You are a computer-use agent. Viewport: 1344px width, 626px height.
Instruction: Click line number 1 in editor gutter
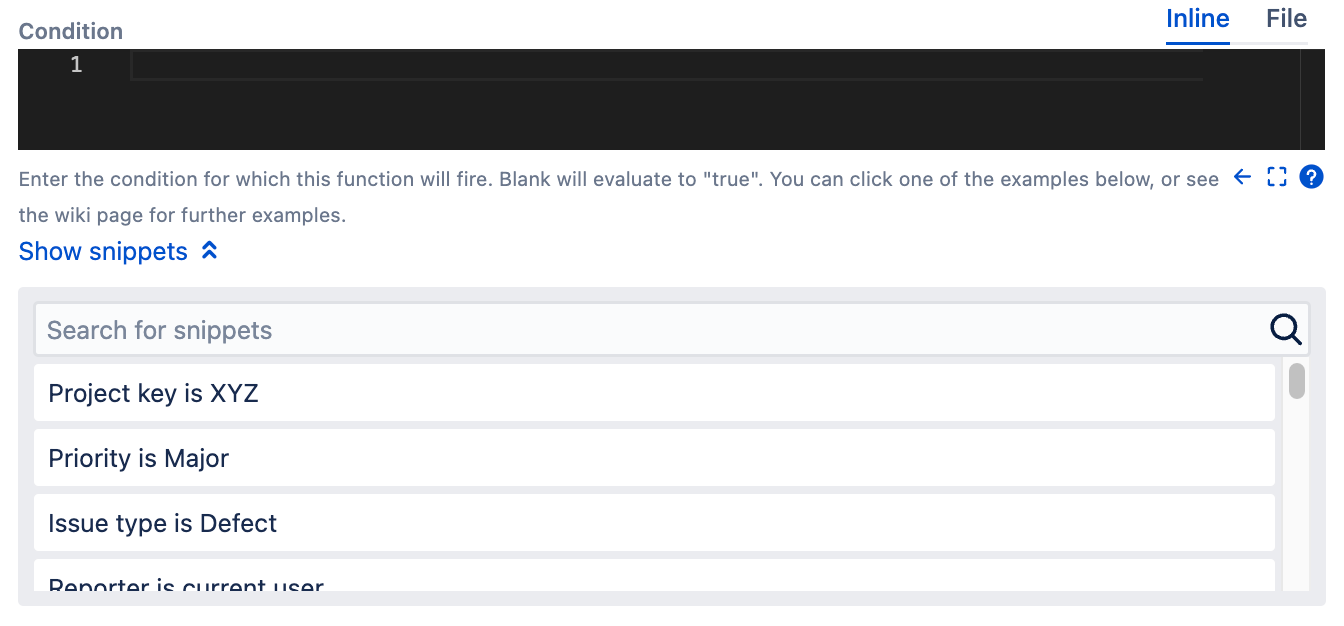76,65
